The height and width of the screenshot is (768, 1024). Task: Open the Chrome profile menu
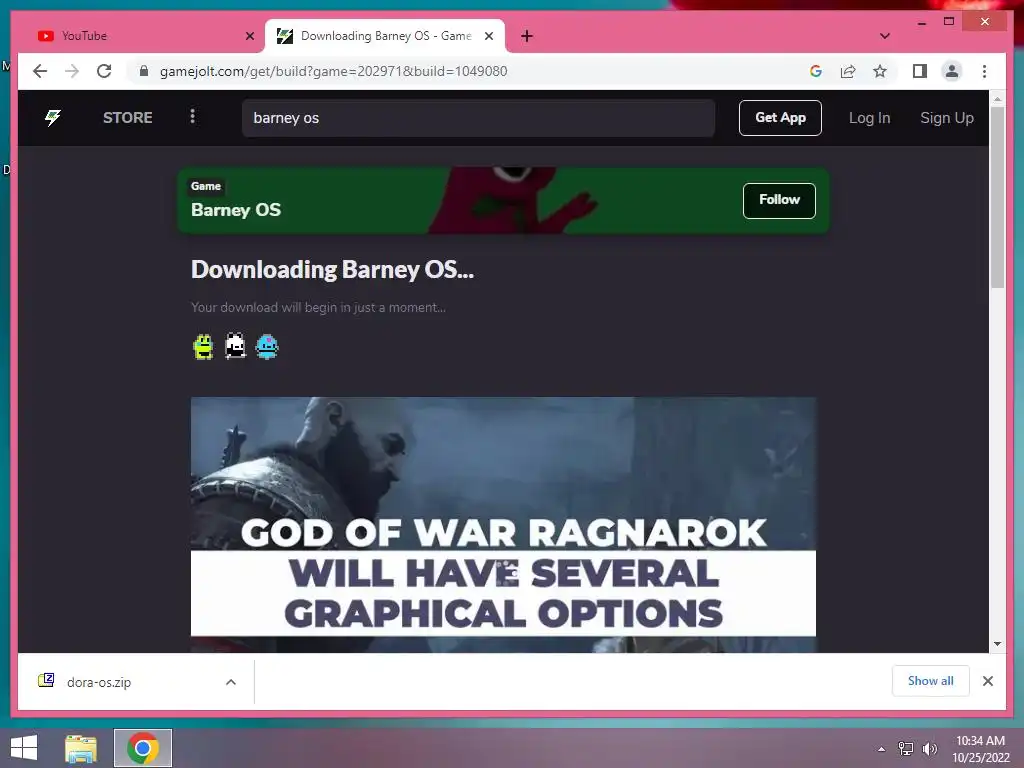952,71
